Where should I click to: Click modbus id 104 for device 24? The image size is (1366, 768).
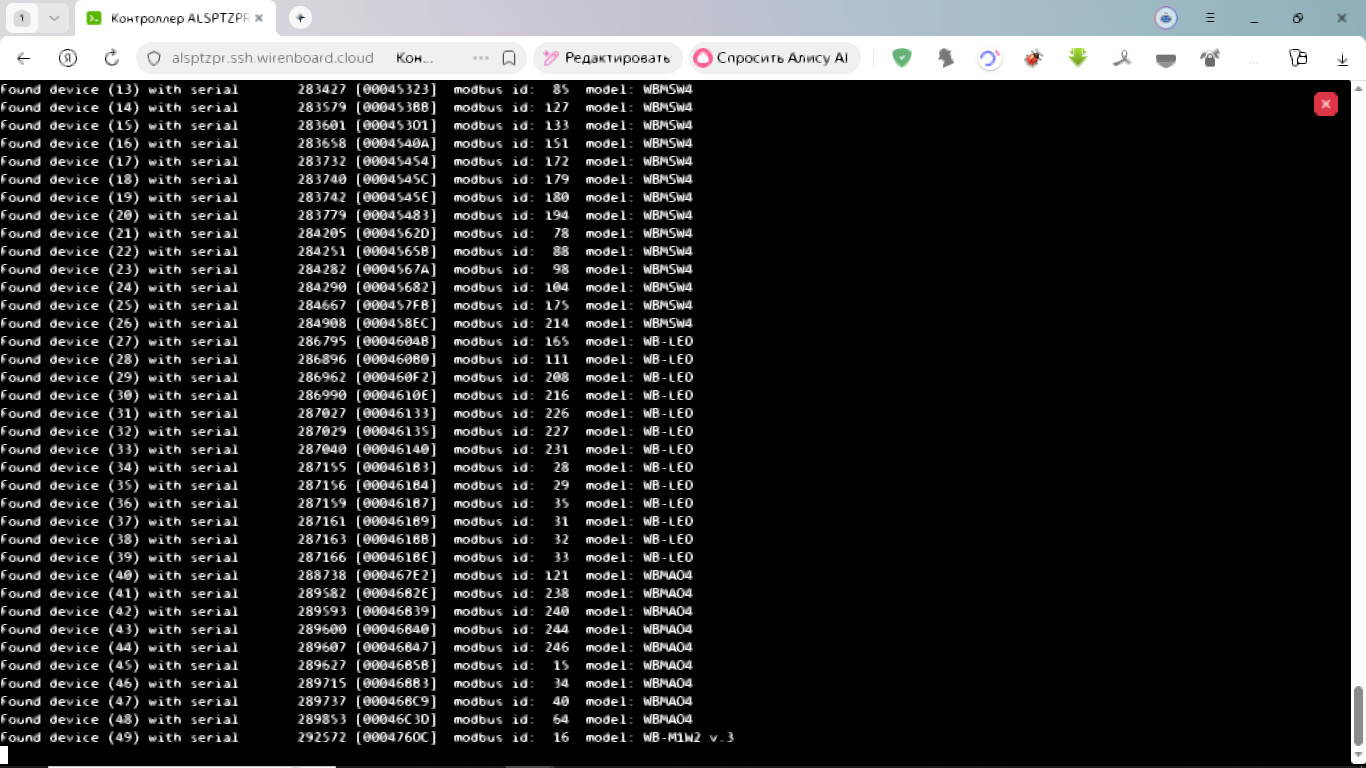[557, 287]
